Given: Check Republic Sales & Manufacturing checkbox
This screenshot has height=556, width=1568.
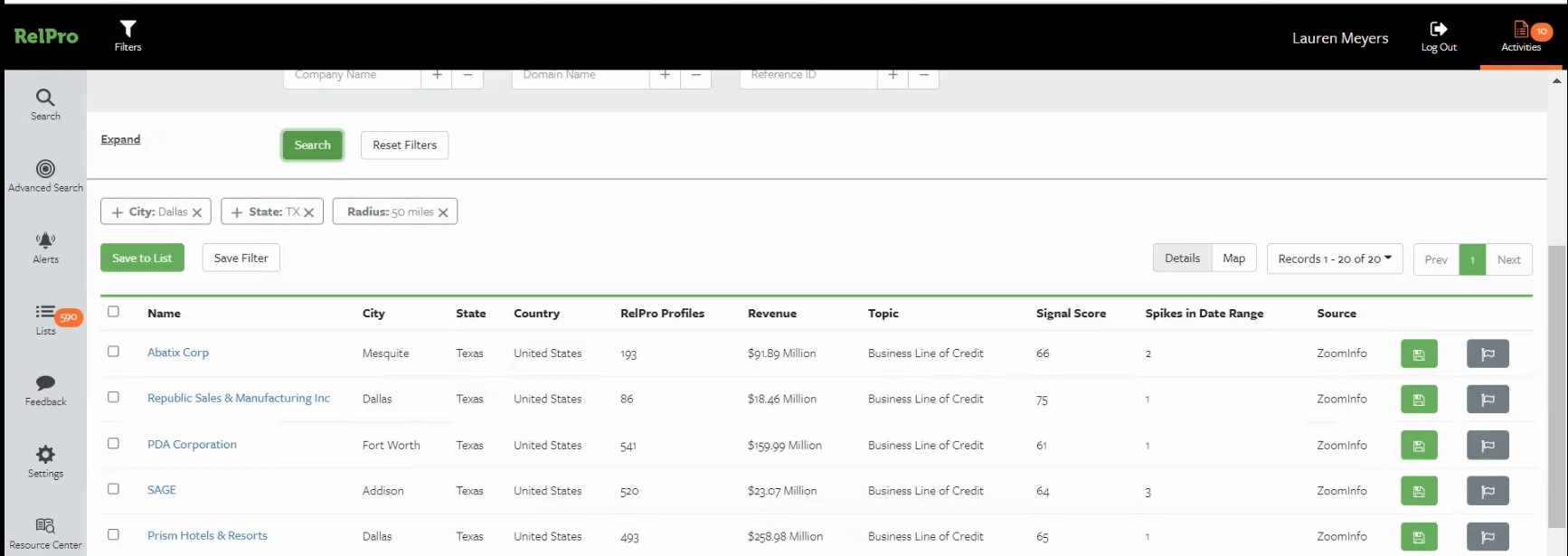Looking at the screenshot, I should tap(113, 397).
